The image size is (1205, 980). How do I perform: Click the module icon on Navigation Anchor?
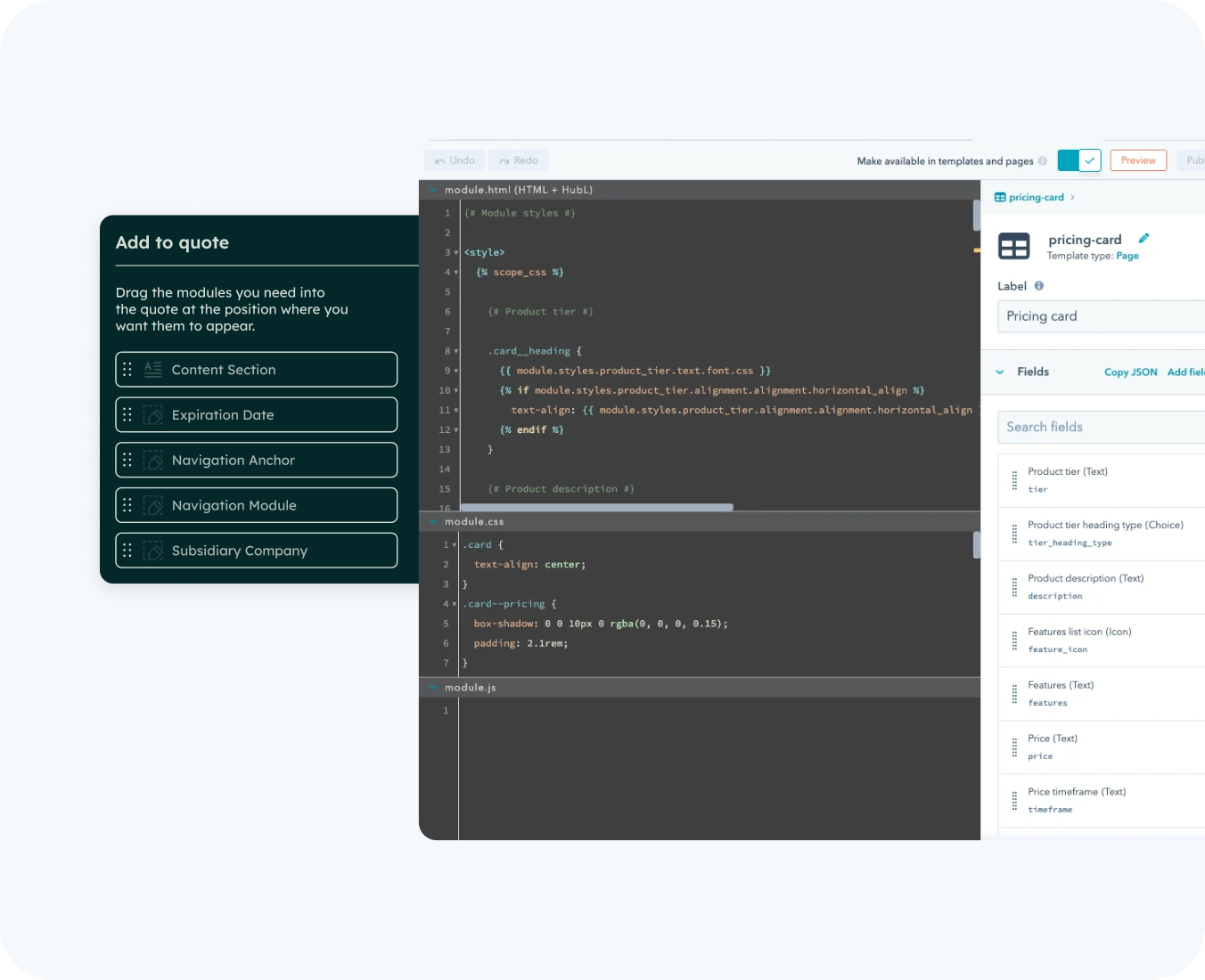click(x=153, y=461)
